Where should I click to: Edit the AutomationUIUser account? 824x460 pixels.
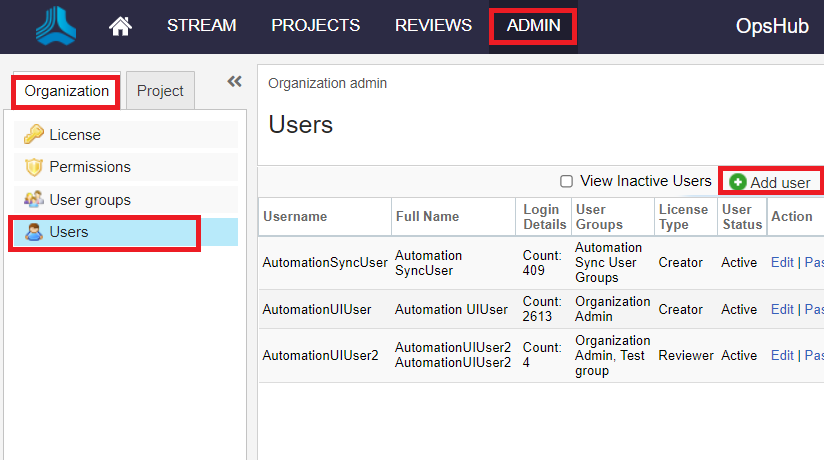[782, 309]
